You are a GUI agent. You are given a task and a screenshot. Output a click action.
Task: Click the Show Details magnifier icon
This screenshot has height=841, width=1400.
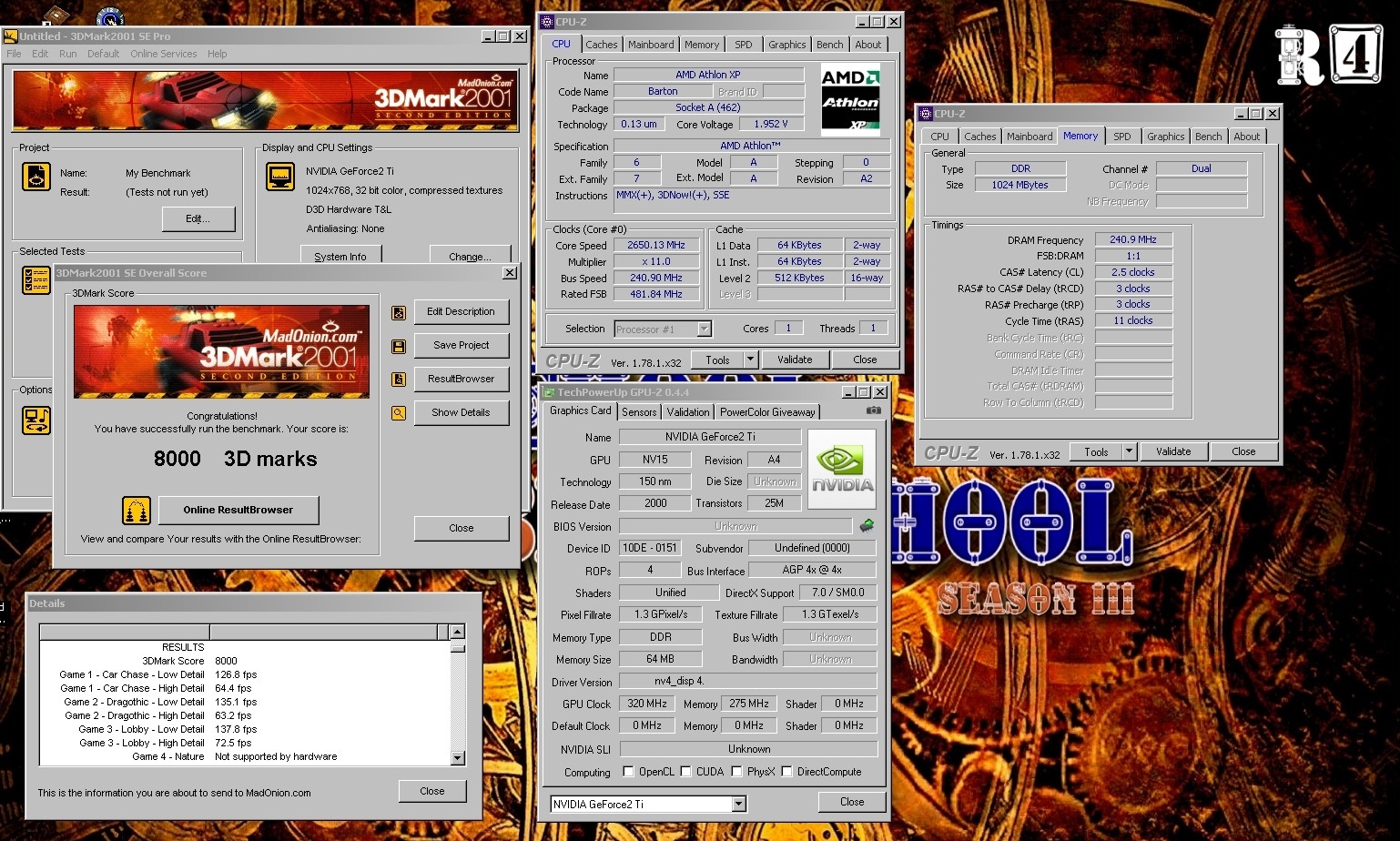(398, 413)
